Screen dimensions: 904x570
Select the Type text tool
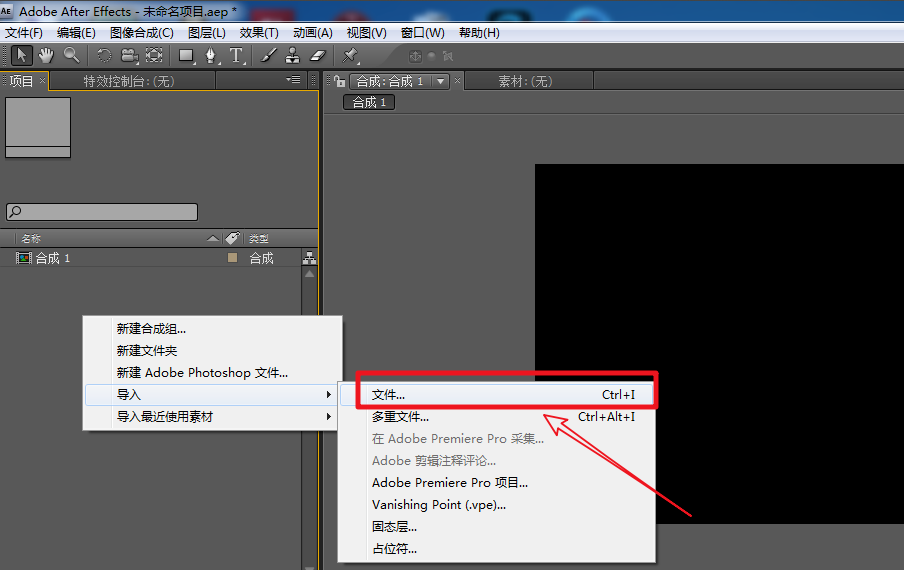click(x=236, y=56)
